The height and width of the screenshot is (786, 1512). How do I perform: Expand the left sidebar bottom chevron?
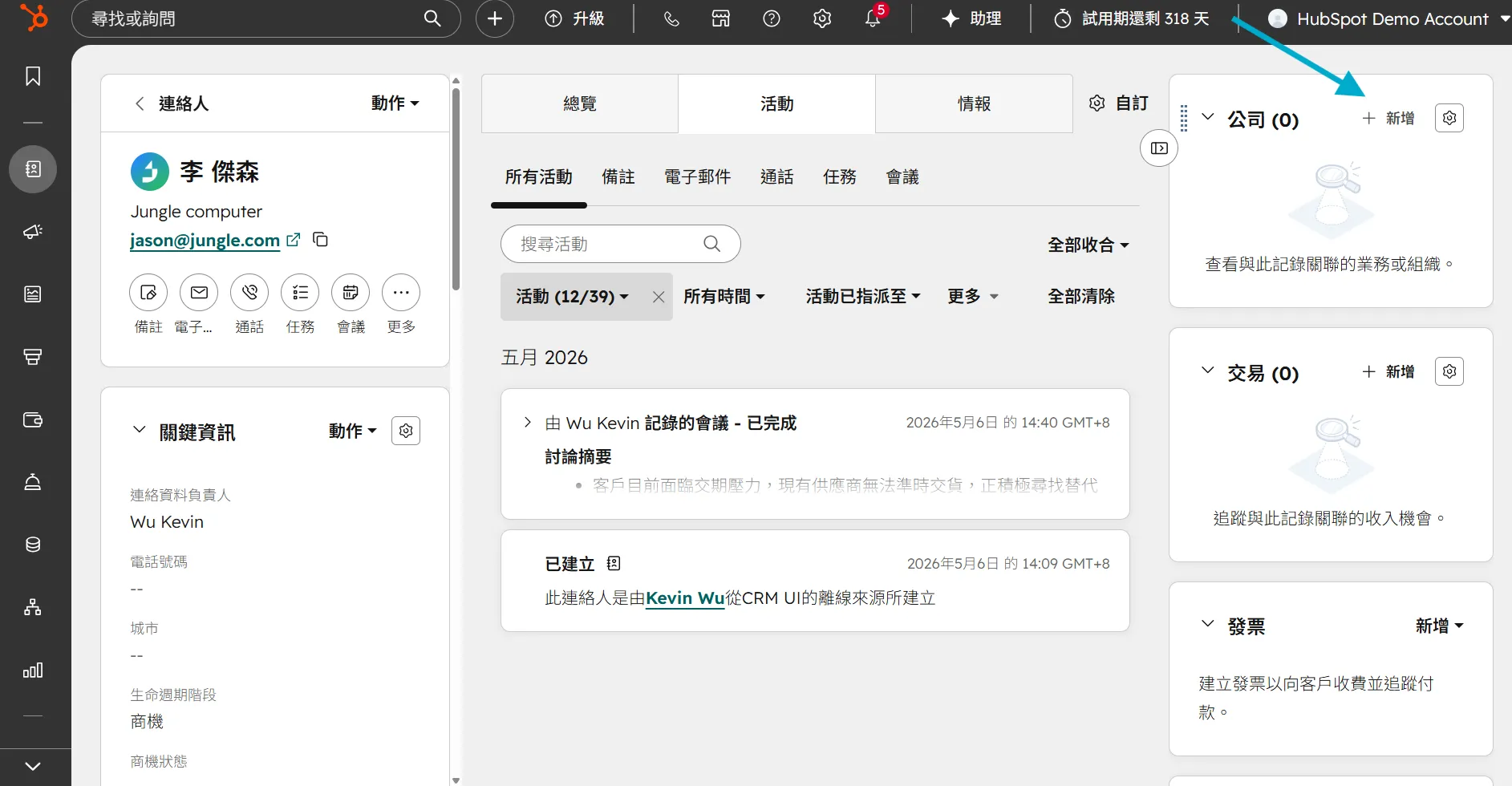[x=33, y=766]
